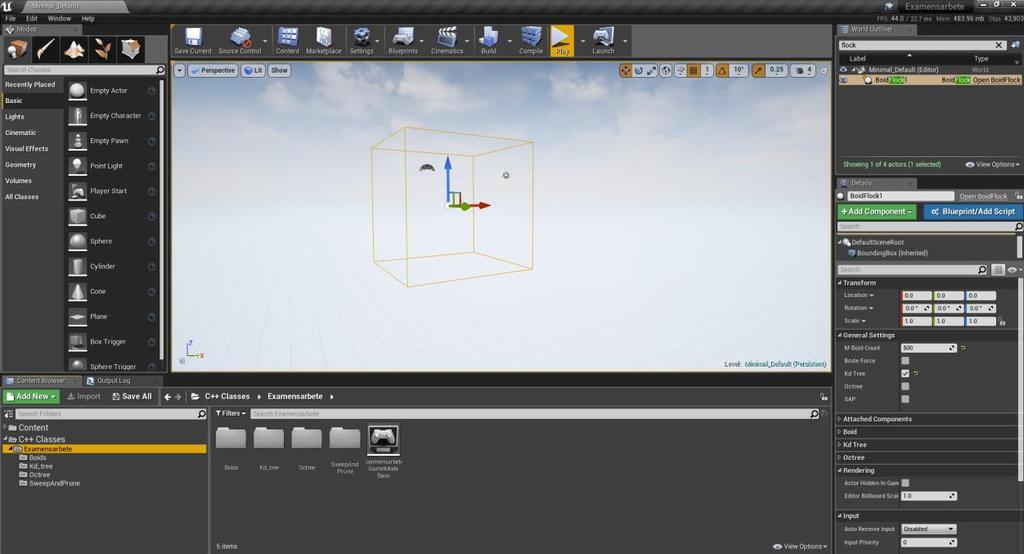Click M Boid Count value field
This screenshot has width=1024, height=554.
click(x=929, y=348)
